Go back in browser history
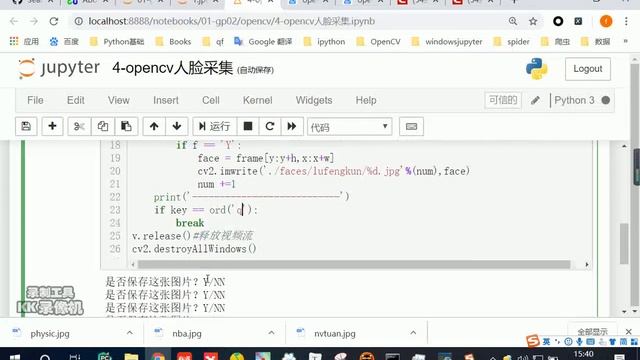Image resolution: width=640 pixels, height=360 pixels. (x=14, y=21)
